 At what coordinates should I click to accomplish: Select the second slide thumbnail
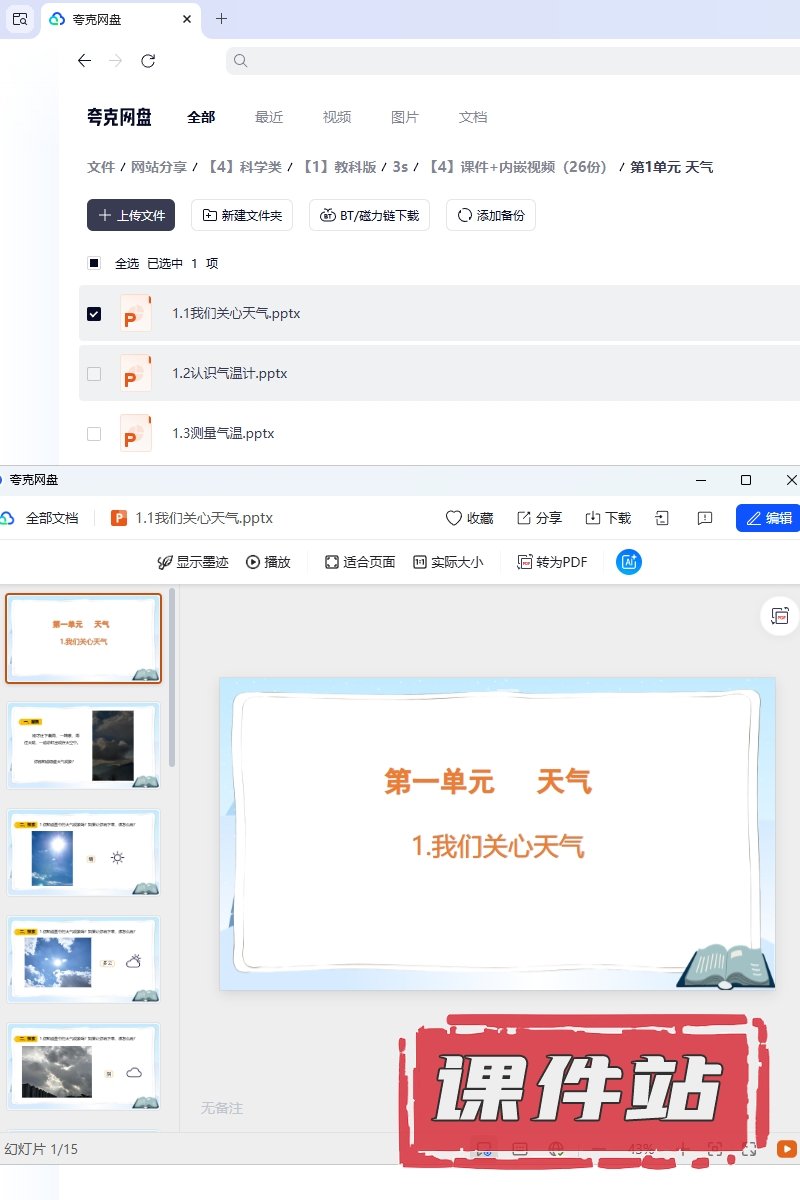[83, 745]
